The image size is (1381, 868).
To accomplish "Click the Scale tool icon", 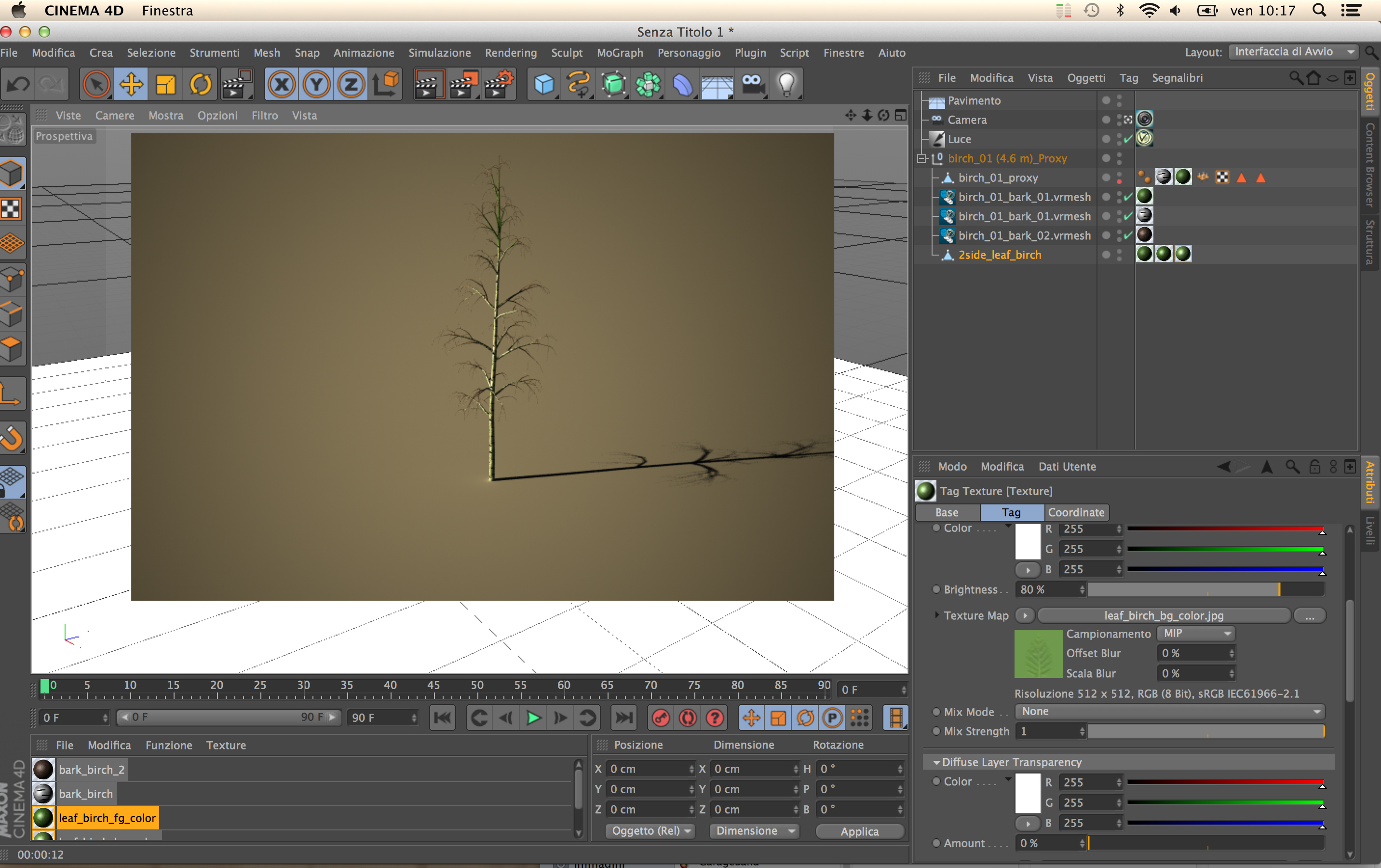I will [x=166, y=85].
